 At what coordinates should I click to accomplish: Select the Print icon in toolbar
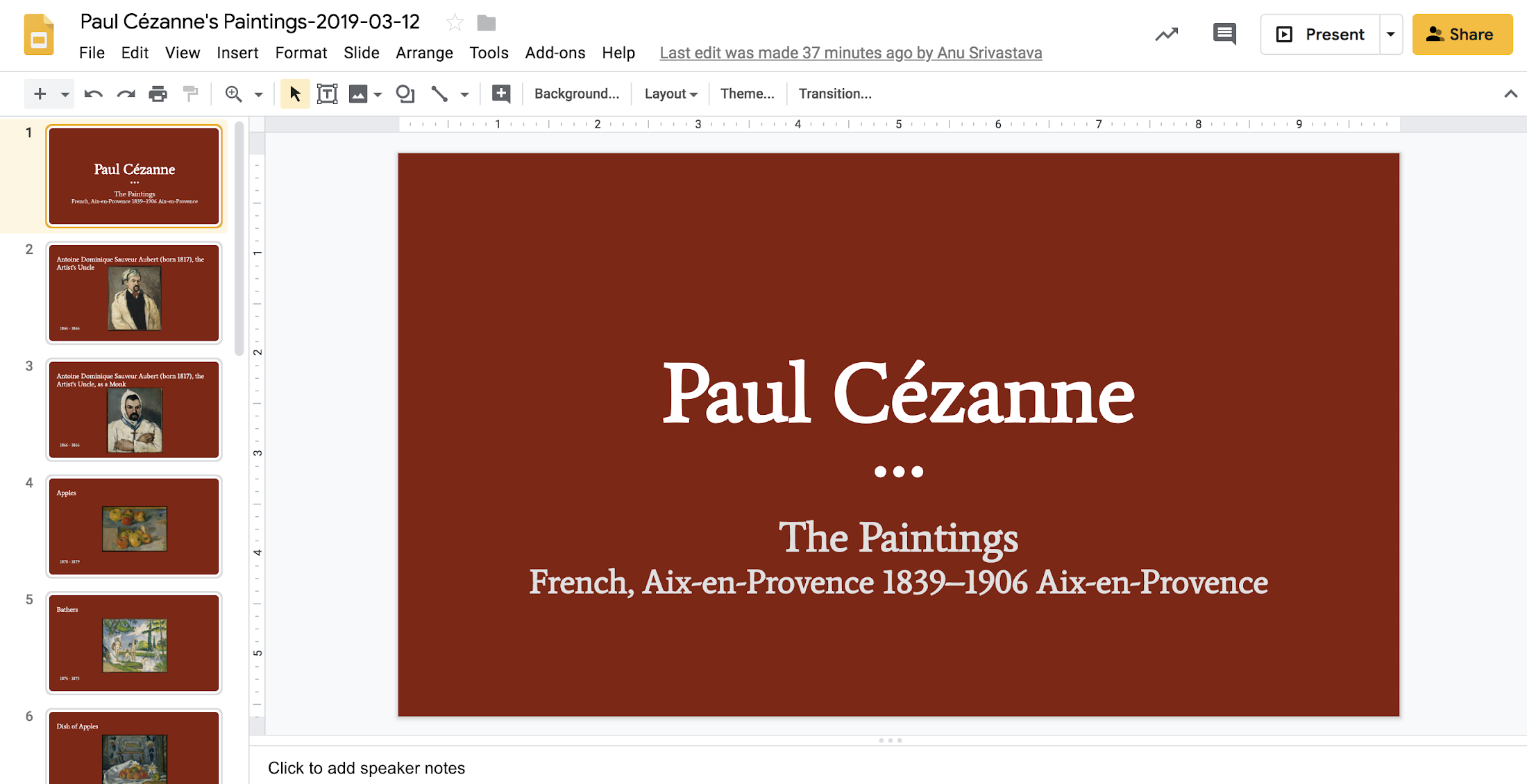157,93
